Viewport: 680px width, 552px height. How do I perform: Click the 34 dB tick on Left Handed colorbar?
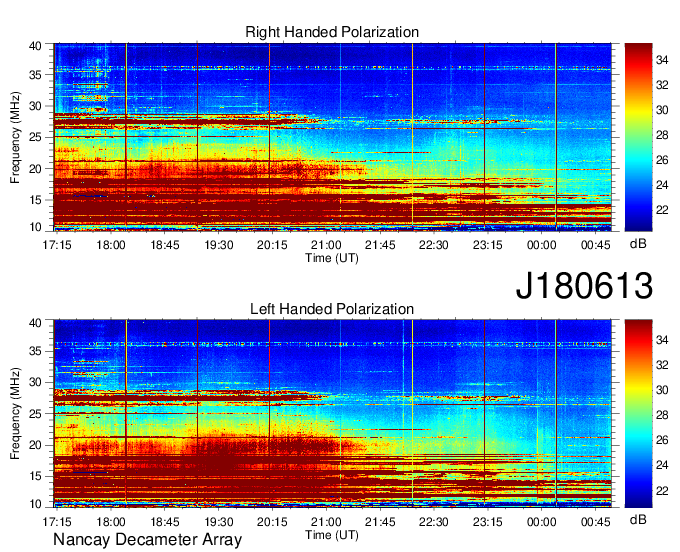click(x=662, y=340)
